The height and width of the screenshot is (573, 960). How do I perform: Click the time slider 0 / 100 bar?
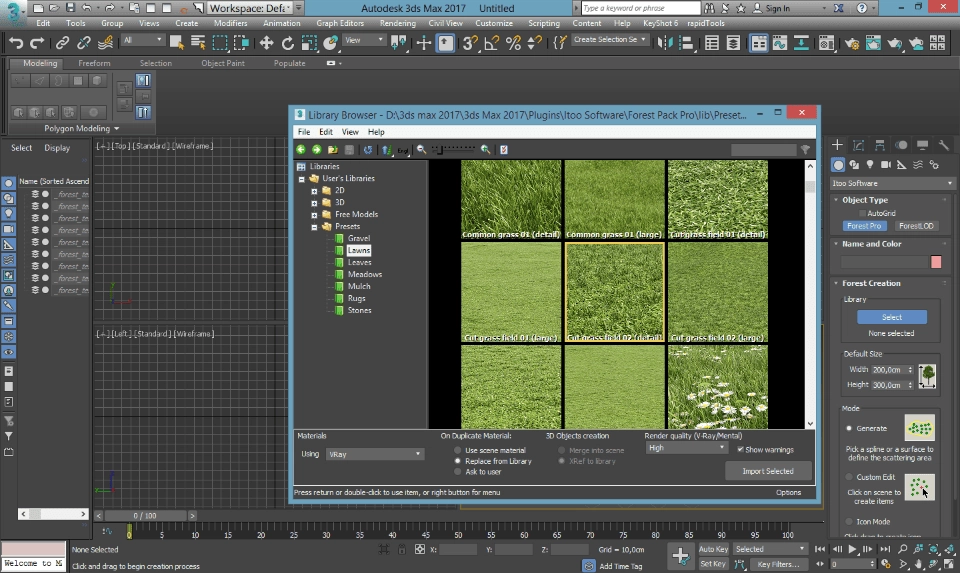(x=145, y=515)
